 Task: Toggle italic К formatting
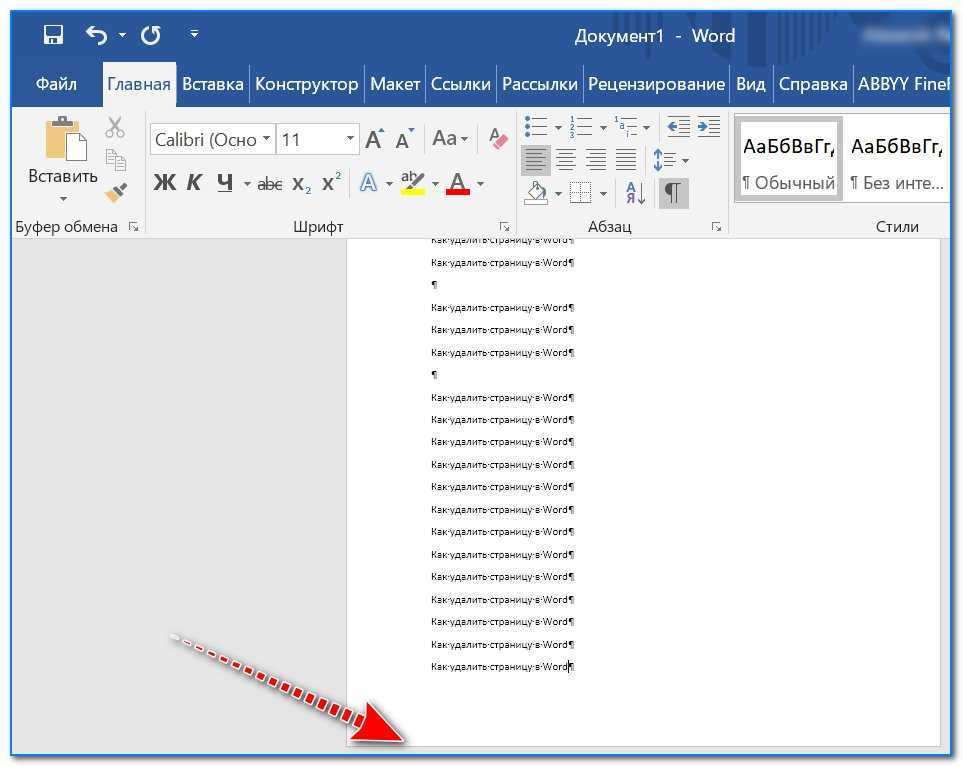point(194,182)
